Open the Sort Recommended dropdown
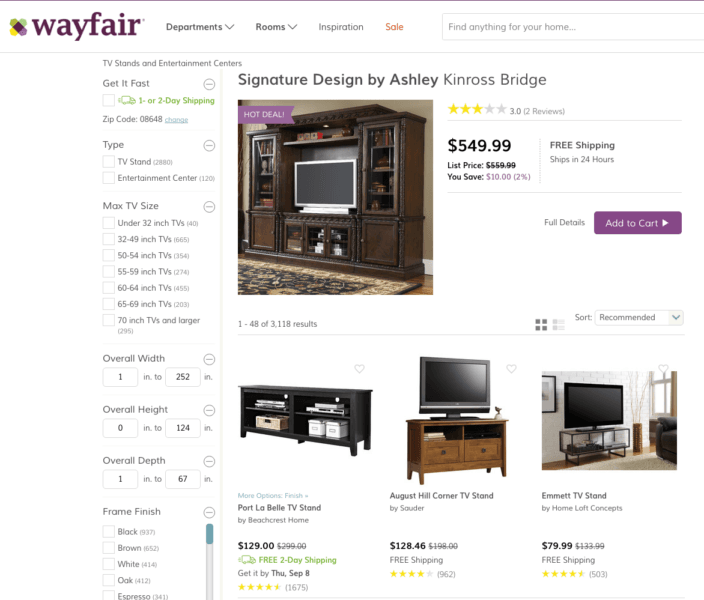704x600 pixels. [639, 318]
